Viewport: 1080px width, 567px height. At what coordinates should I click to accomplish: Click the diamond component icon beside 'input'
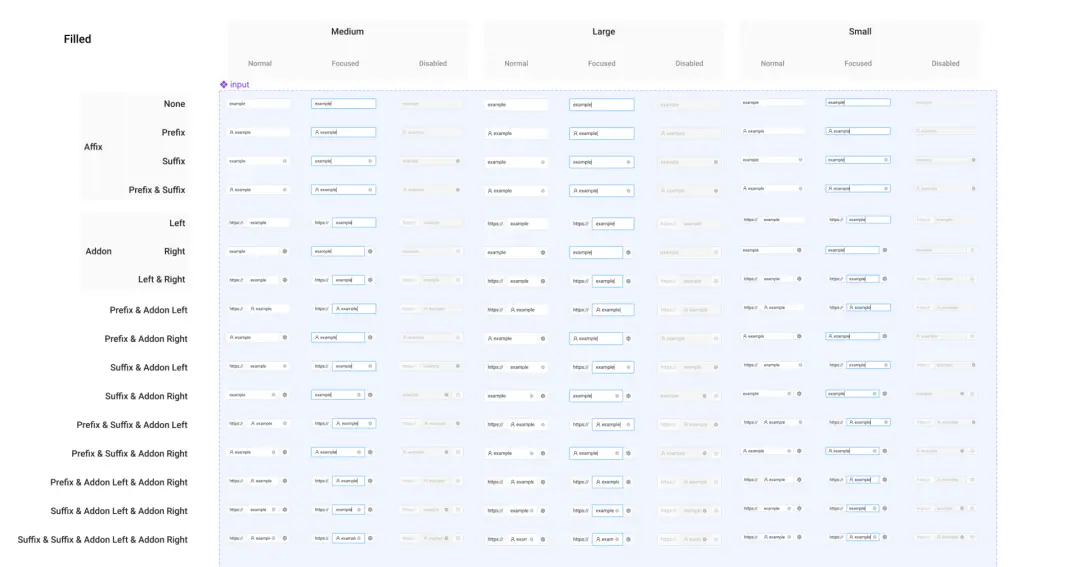coord(224,85)
